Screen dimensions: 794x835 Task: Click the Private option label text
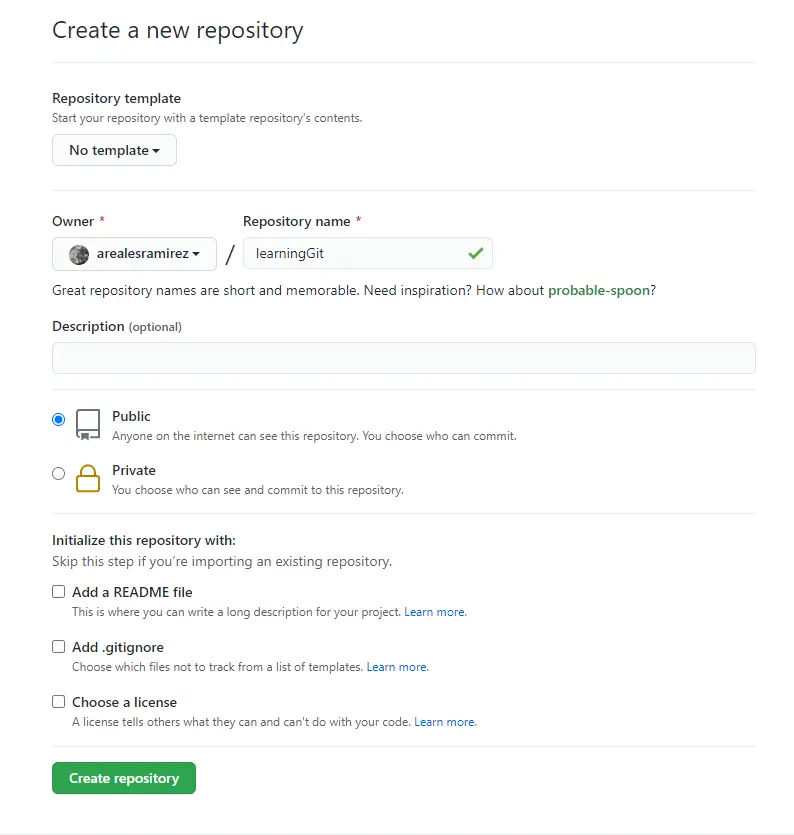coord(134,470)
